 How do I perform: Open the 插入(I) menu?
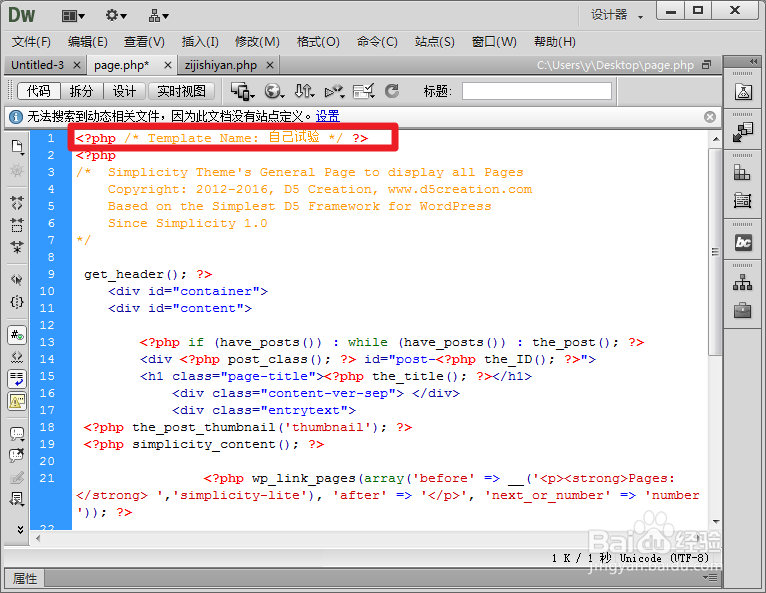pyautogui.click(x=200, y=42)
